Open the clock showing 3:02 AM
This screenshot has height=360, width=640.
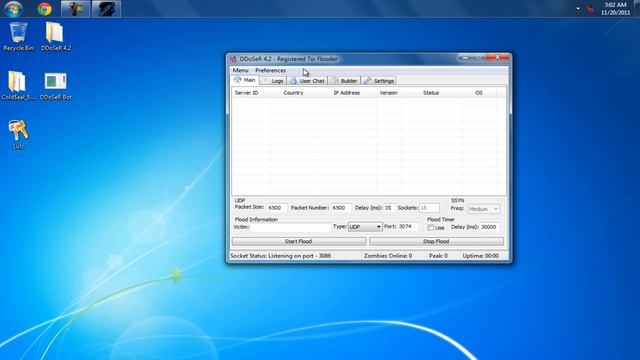click(x=615, y=9)
